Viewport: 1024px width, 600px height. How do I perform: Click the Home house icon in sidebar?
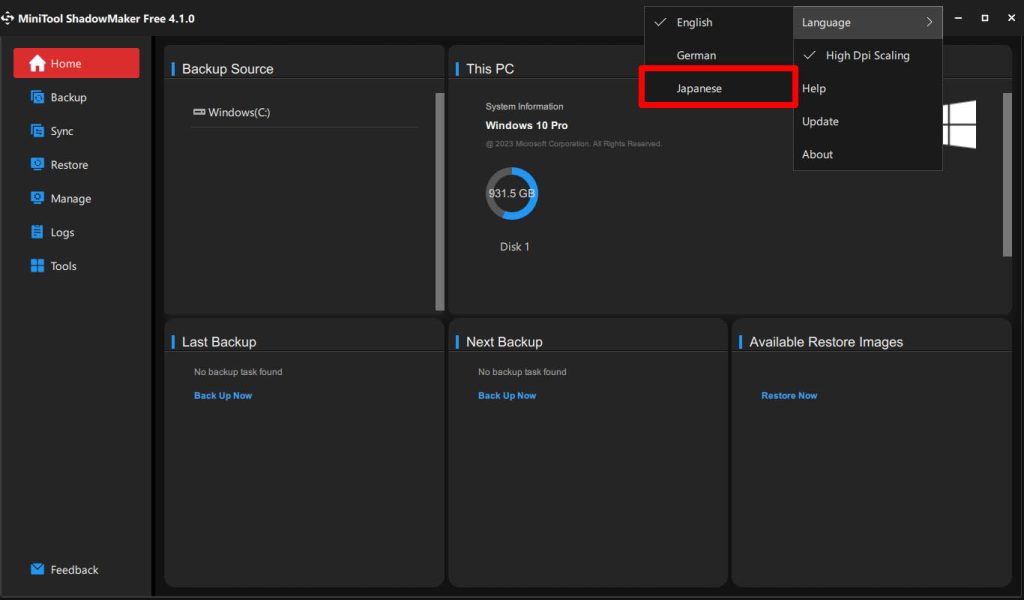[37, 63]
